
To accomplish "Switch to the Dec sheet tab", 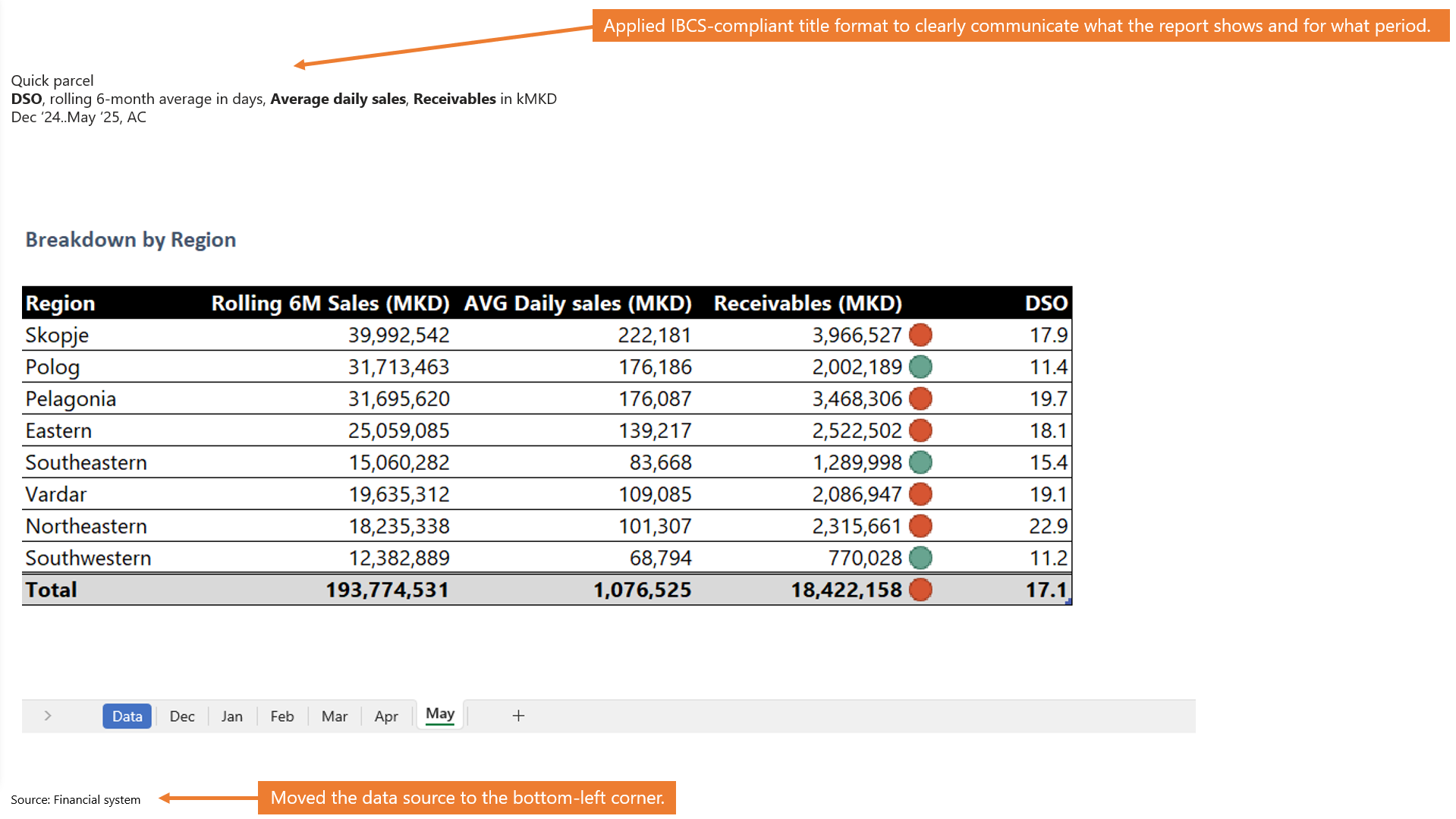I will 182,716.
